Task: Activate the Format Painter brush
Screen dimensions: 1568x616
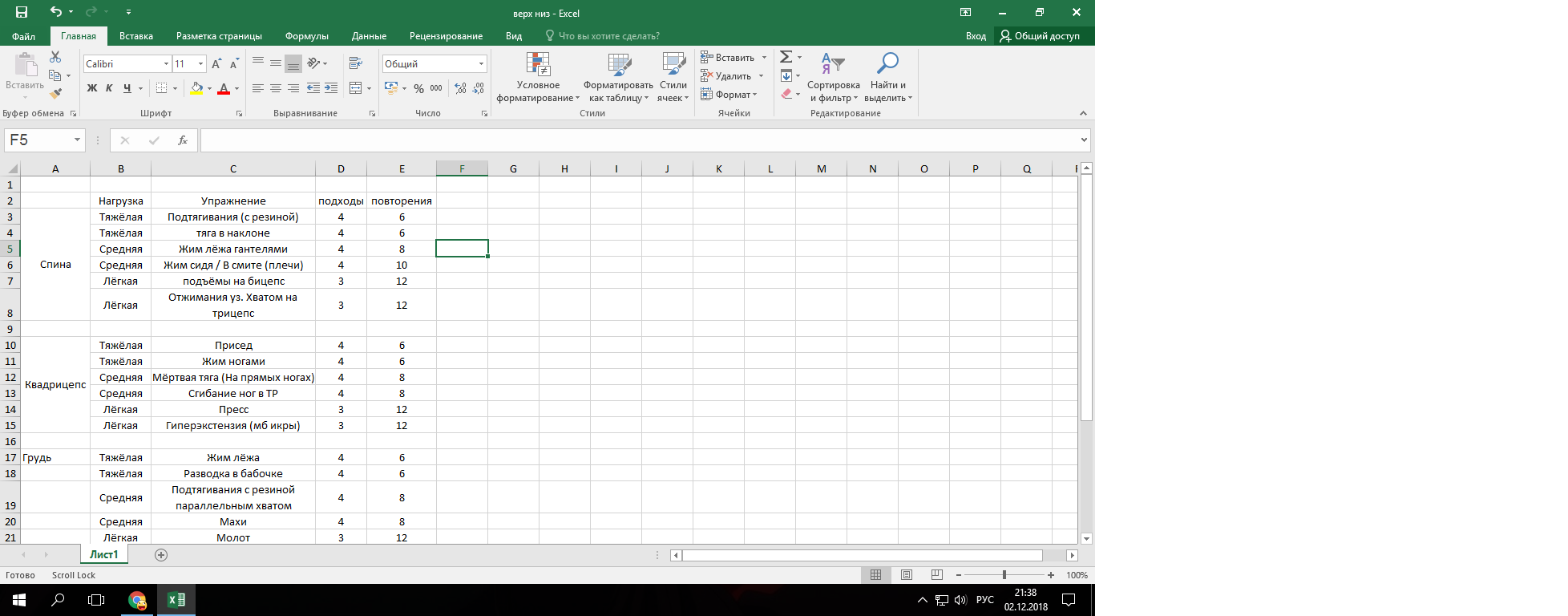Action: [x=55, y=94]
